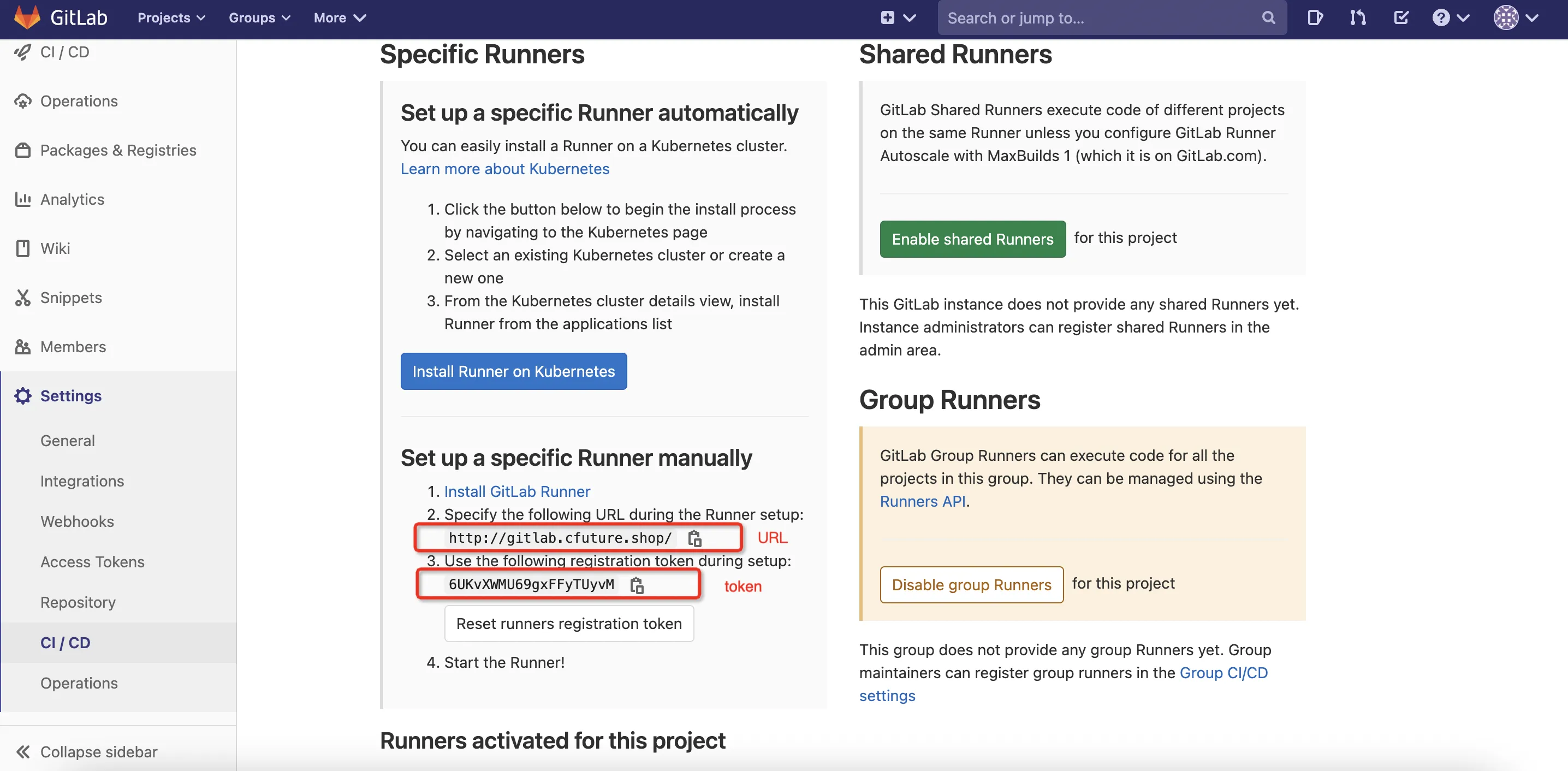Expand the Projects dropdown menu
Screen dimensions: 1568x771
pyautogui.click(x=171, y=17)
